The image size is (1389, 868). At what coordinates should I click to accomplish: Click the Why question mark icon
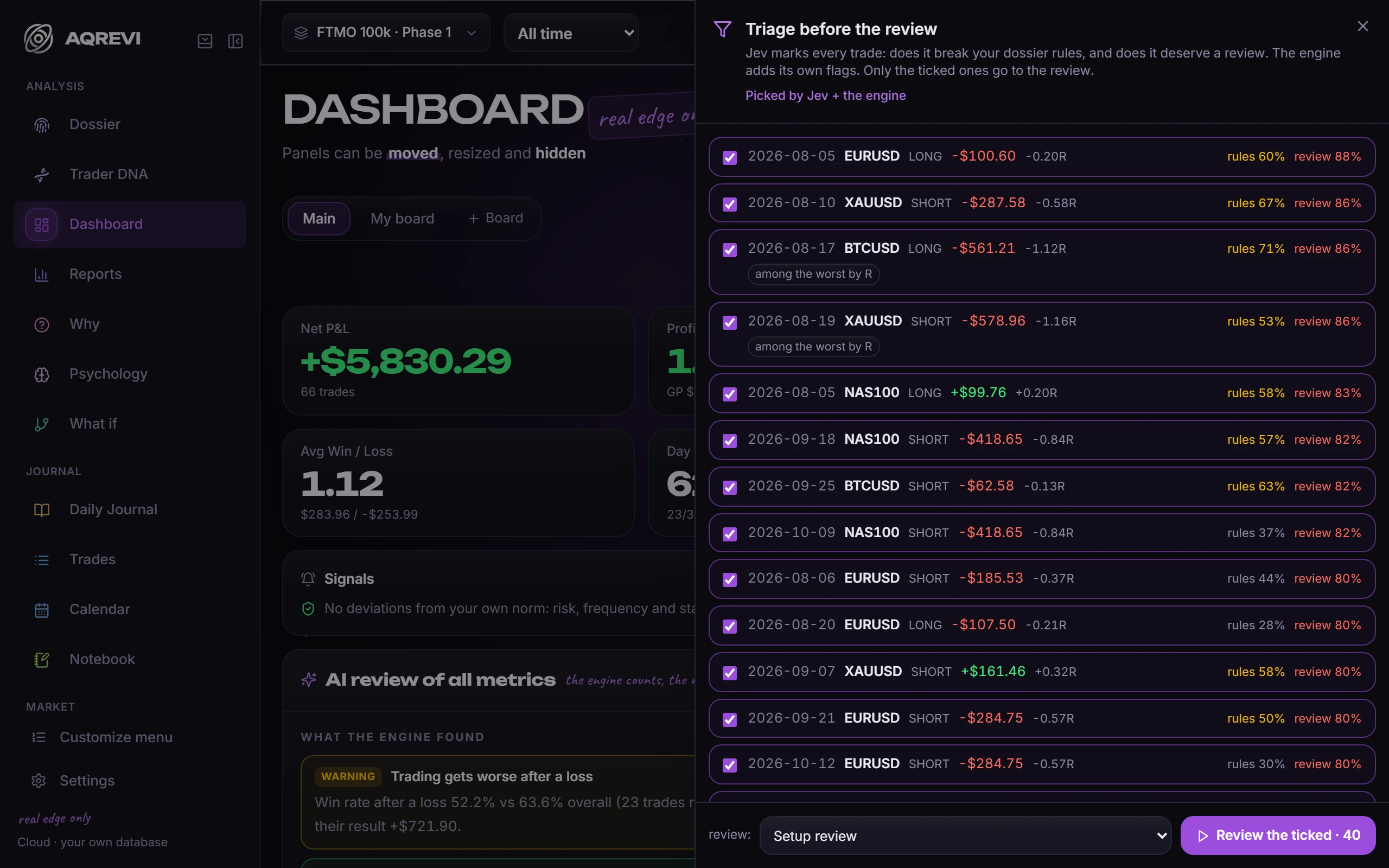pyautogui.click(x=41, y=324)
